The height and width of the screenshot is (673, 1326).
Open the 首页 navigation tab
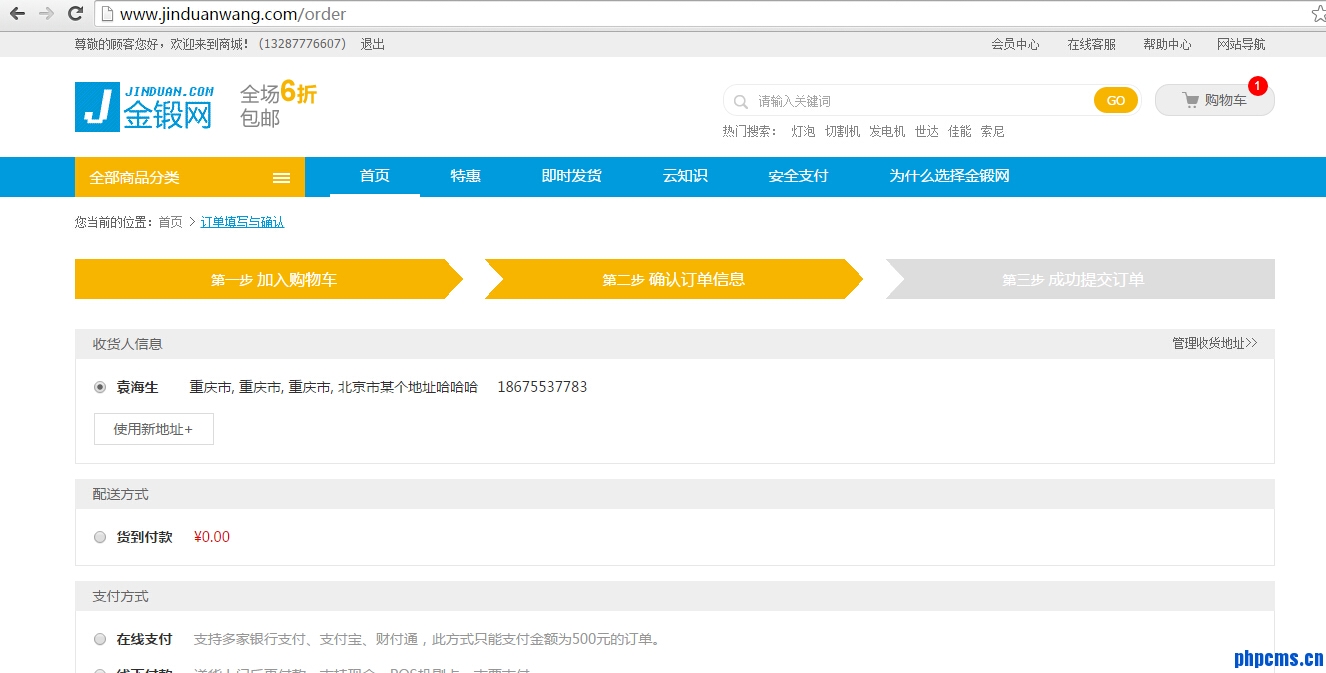click(x=375, y=176)
